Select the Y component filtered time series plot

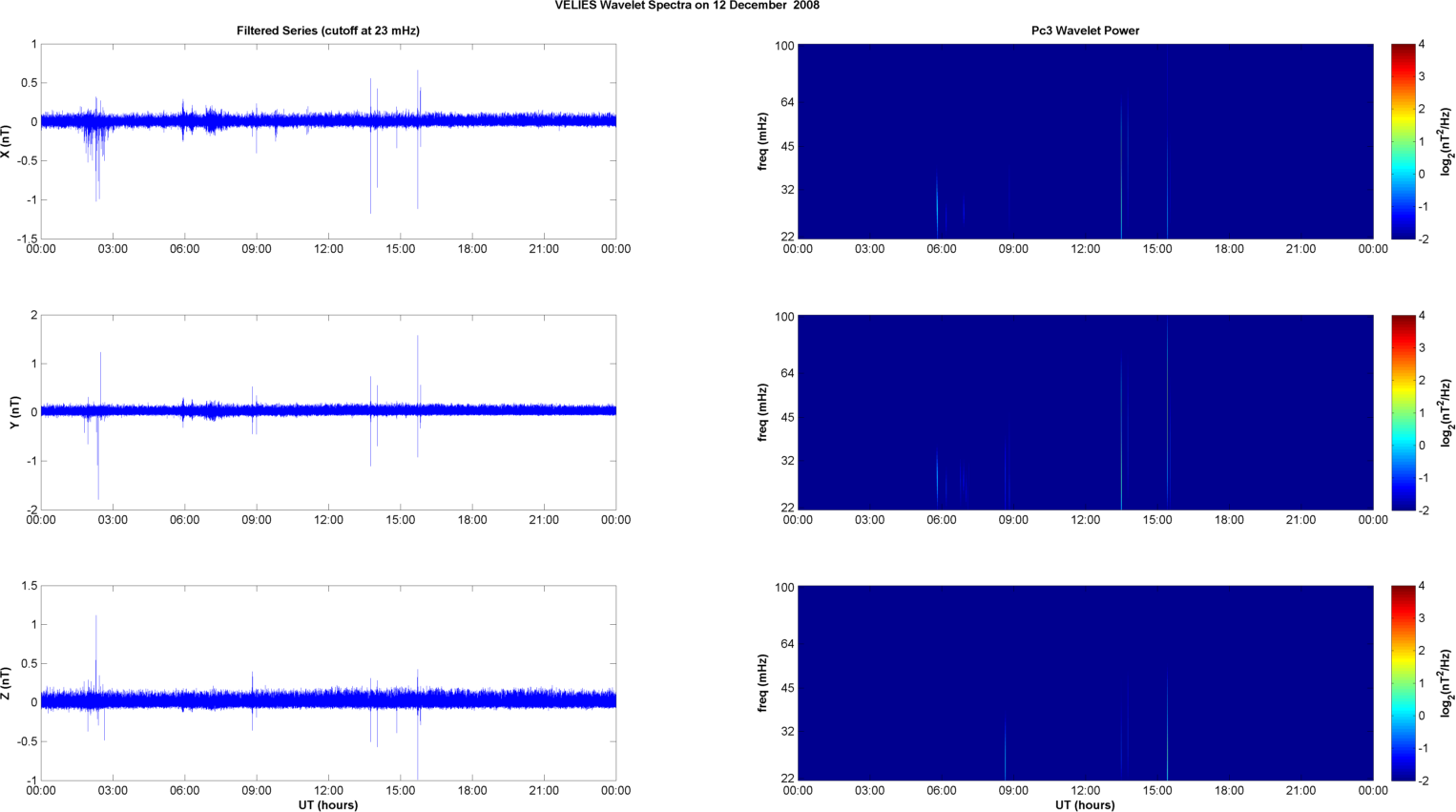click(x=328, y=412)
